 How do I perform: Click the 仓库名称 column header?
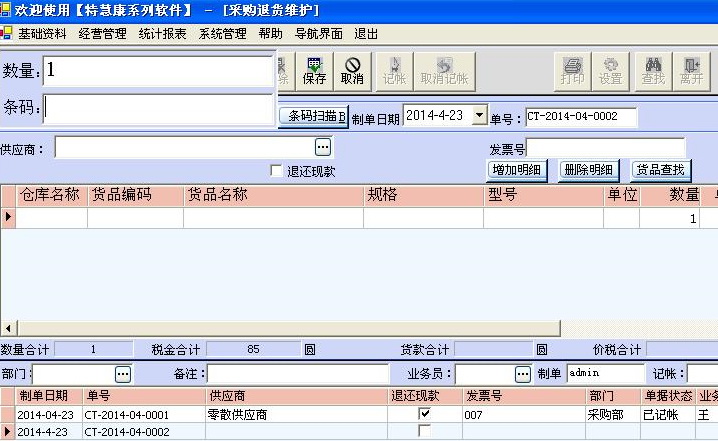[x=52, y=196]
